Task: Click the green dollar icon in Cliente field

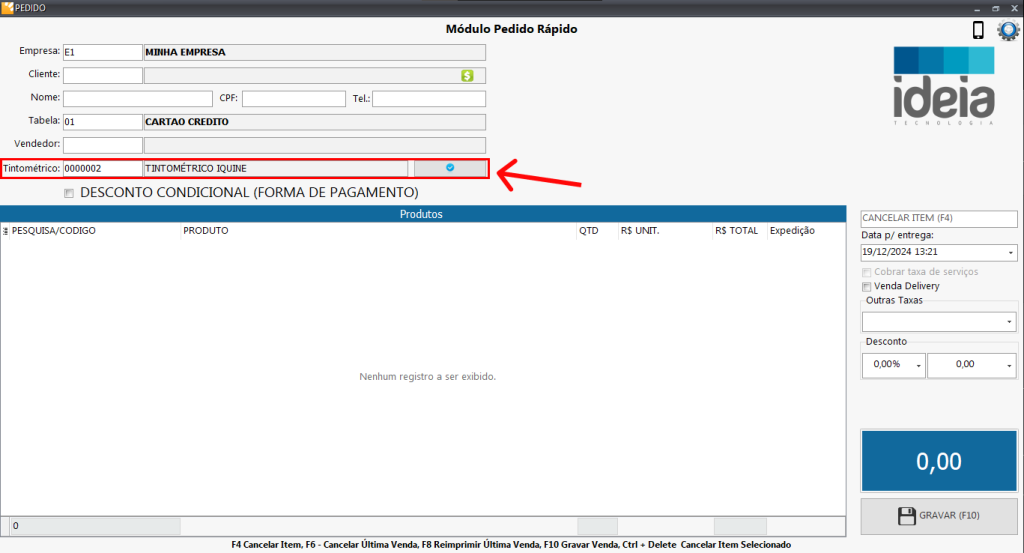Action: (467, 75)
